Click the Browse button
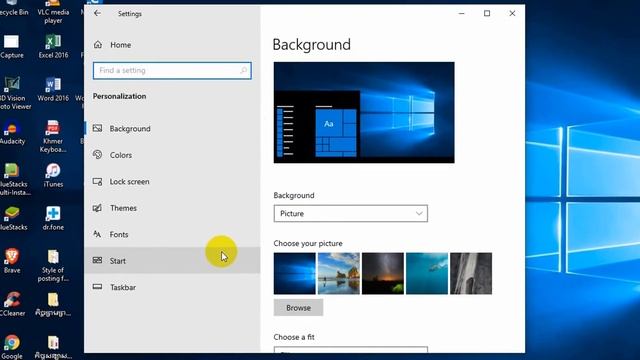The width and height of the screenshot is (640, 360). tap(298, 308)
